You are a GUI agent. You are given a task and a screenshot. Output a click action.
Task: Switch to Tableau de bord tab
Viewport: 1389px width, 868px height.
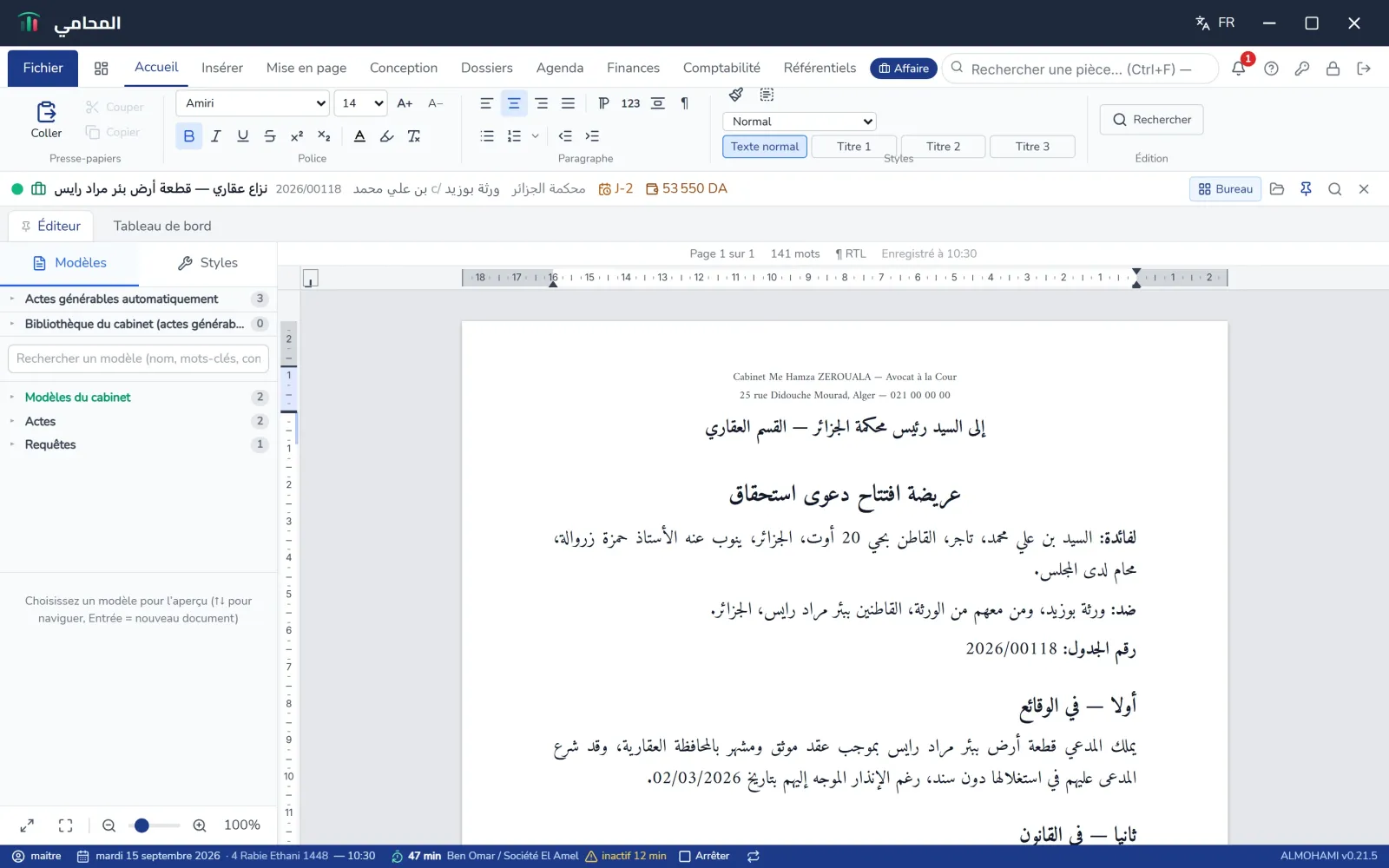(x=162, y=226)
